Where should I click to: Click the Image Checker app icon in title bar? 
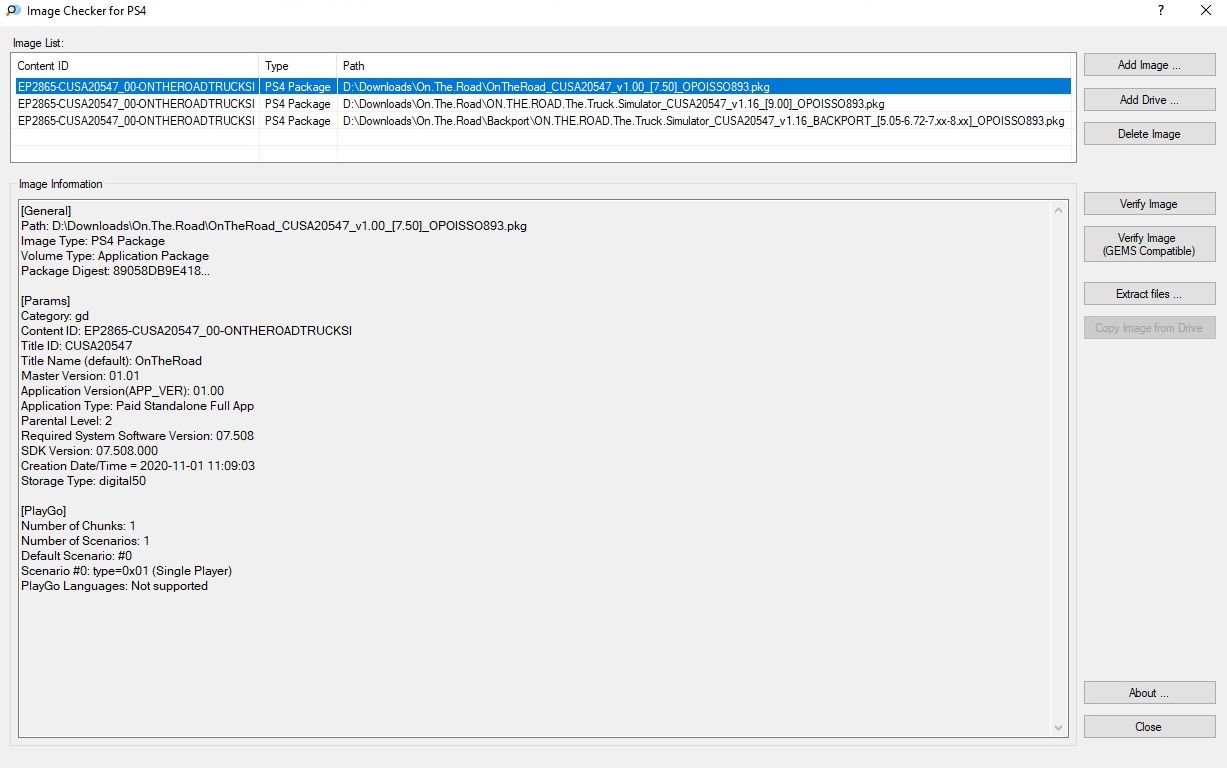pyautogui.click(x=13, y=11)
